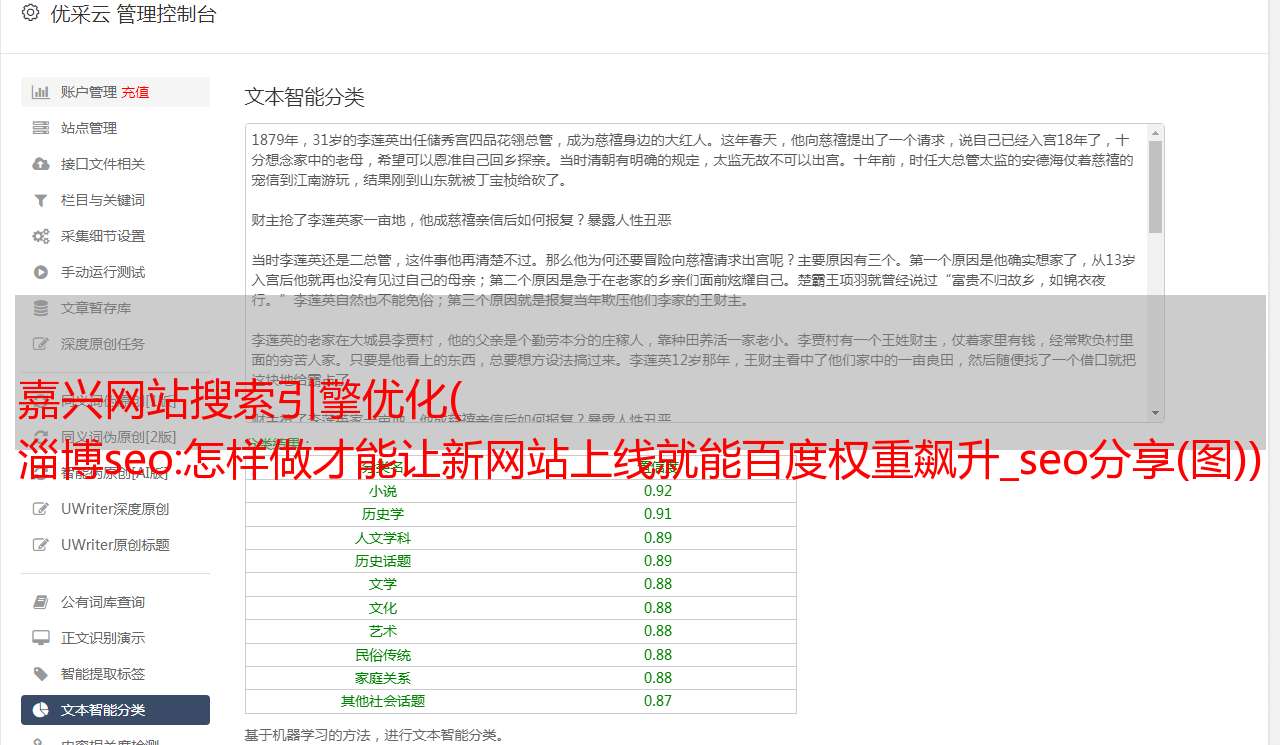Viewport: 1280px width, 745px height.
Task: Click the 0.88 score for 文学
Action: (x=658, y=584)
